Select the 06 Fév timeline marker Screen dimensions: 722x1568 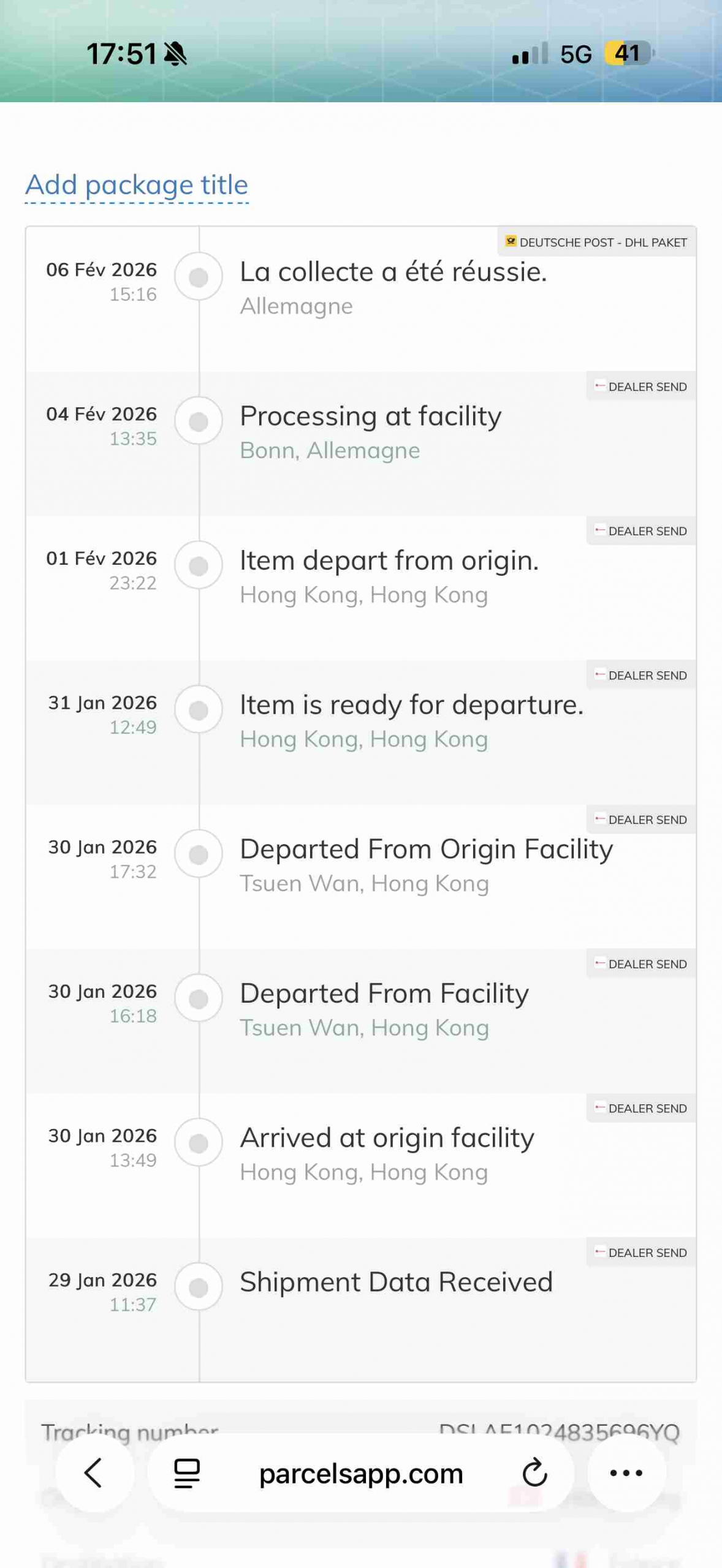pos(198,277)
